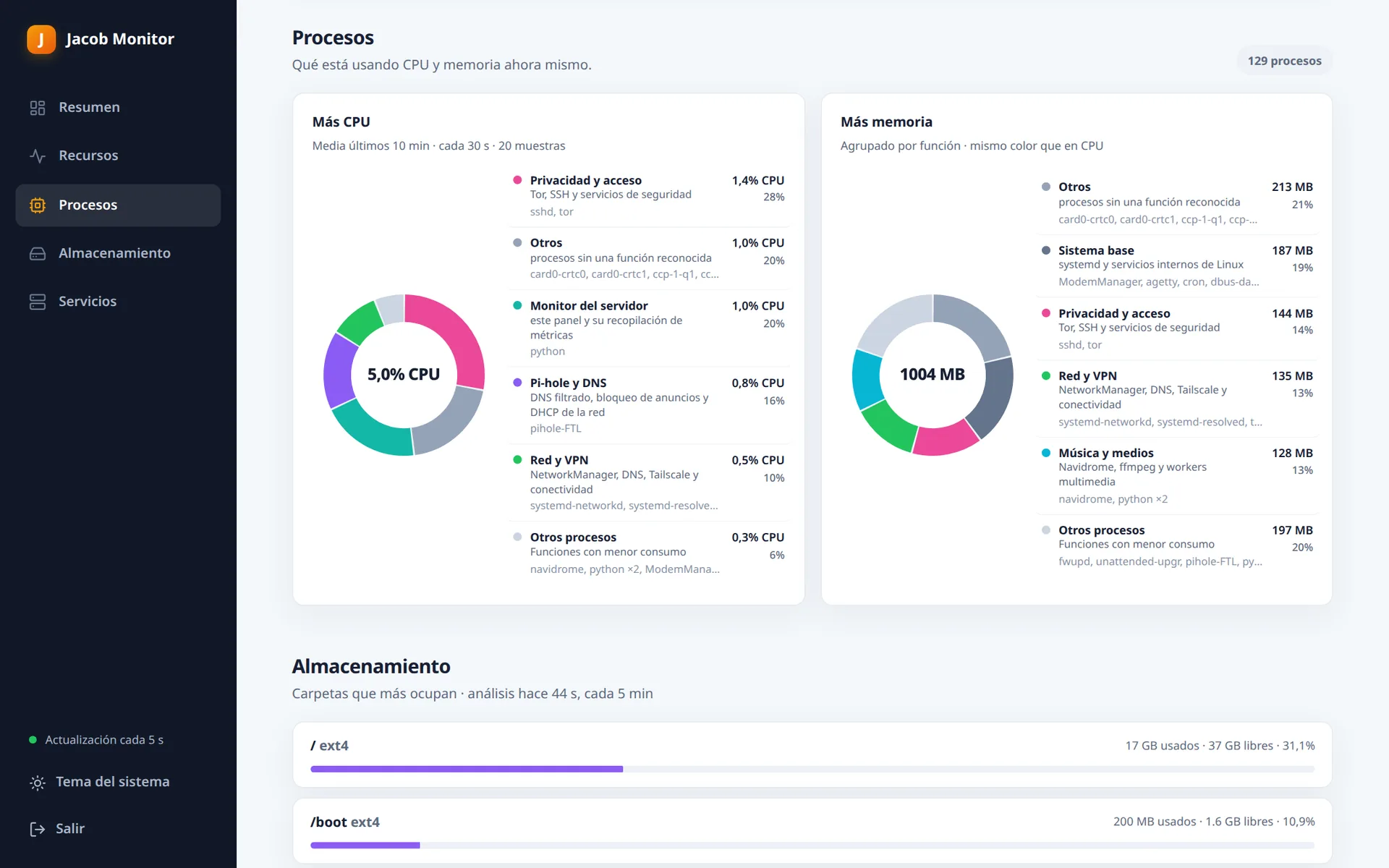Click the 129 procesos badge
Viewport: 1389px width, 868px height.
(1284, 61)
